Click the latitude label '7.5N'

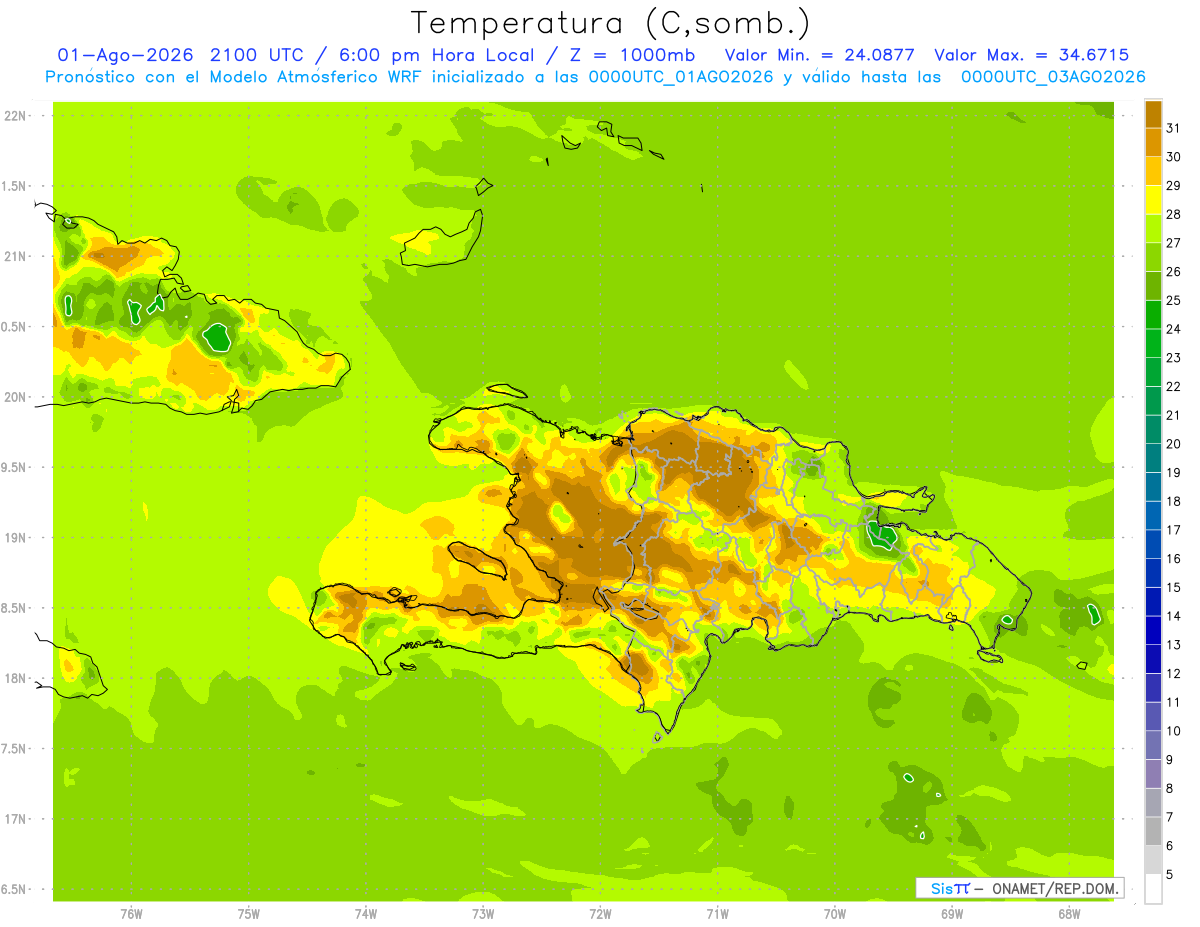click(14, 748)
